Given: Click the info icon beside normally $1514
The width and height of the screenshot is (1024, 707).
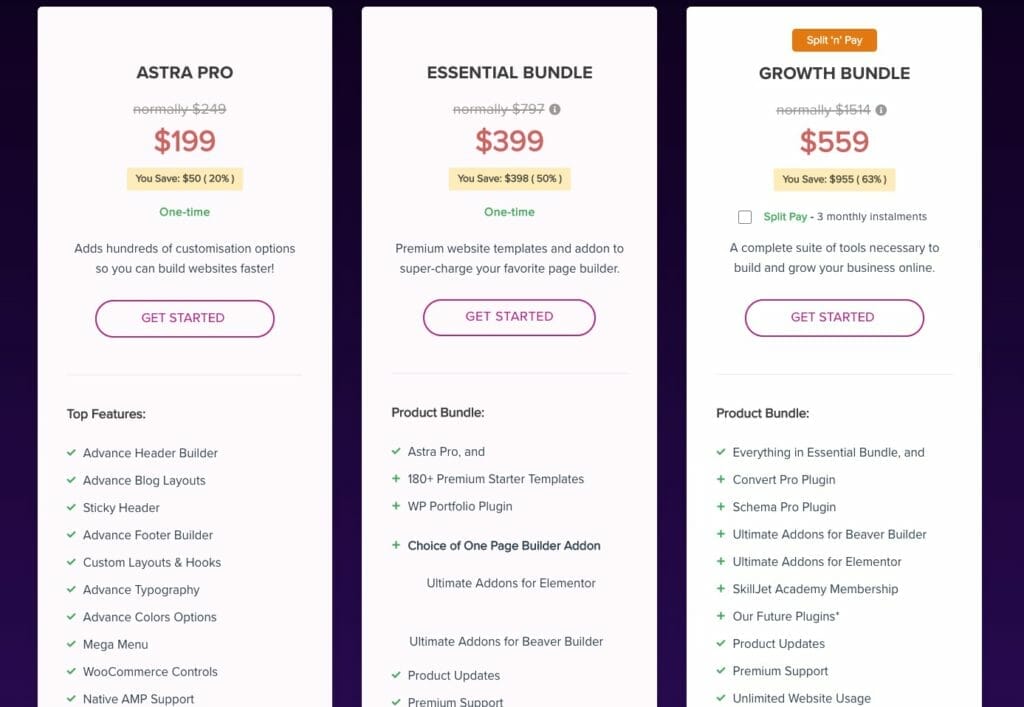Looking at the screenshot, I should coord(881,110).
